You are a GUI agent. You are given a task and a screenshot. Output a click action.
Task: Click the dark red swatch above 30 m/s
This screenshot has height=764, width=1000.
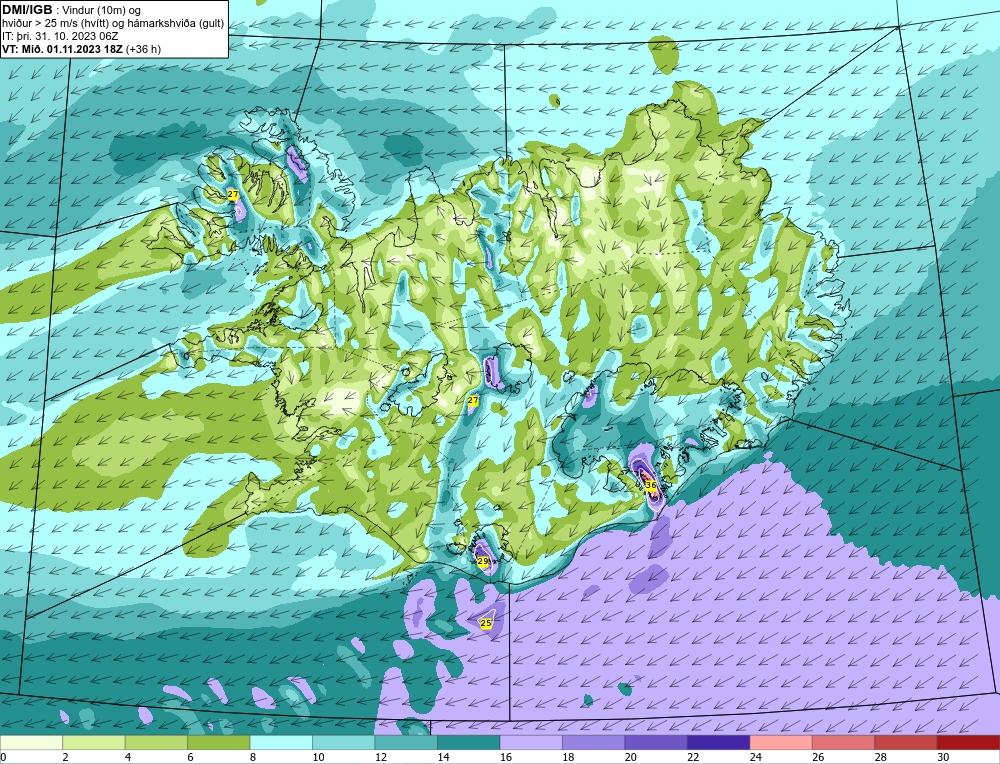969,742
